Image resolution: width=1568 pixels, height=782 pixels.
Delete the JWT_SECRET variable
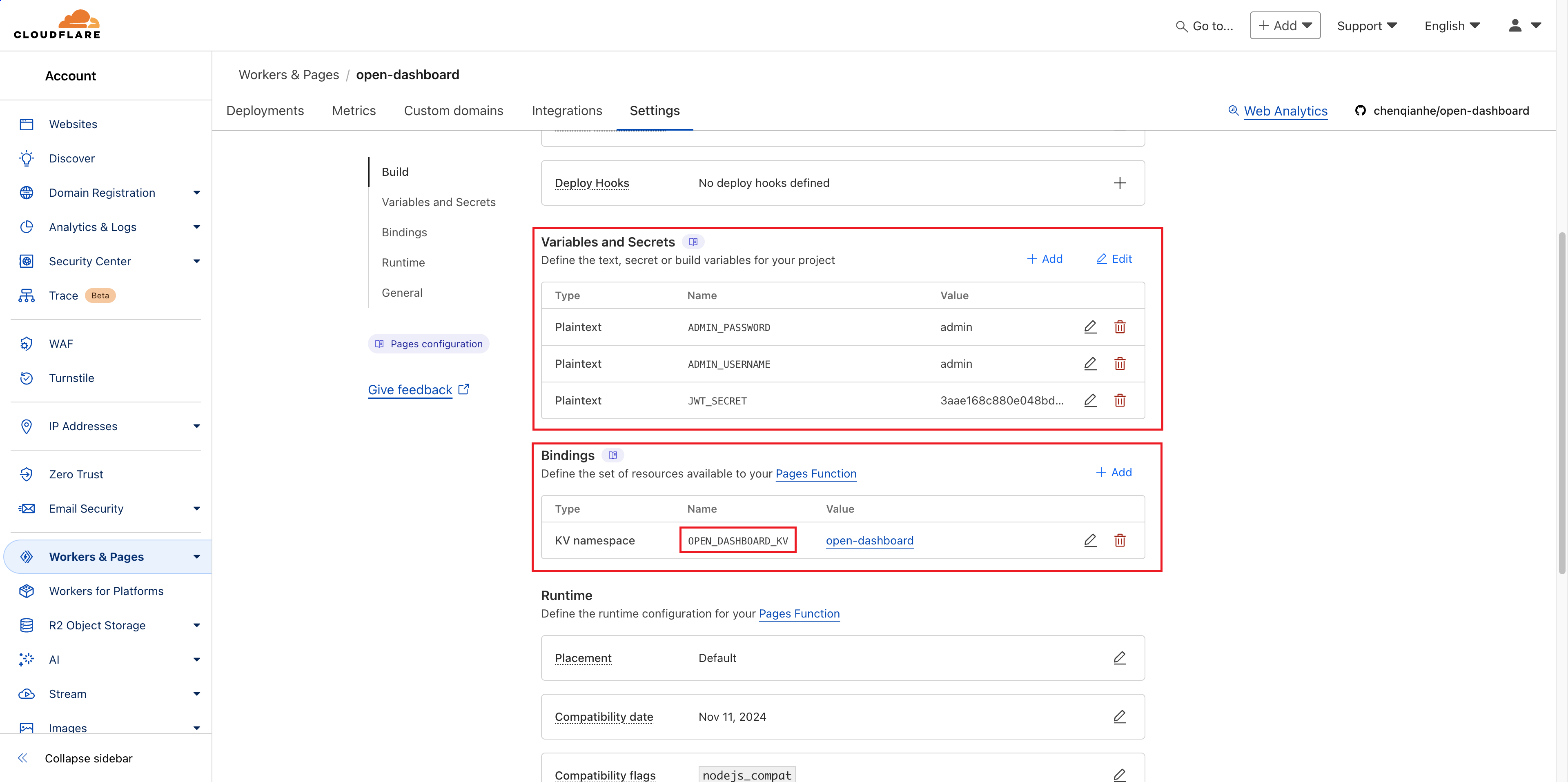pos(1119,400)
